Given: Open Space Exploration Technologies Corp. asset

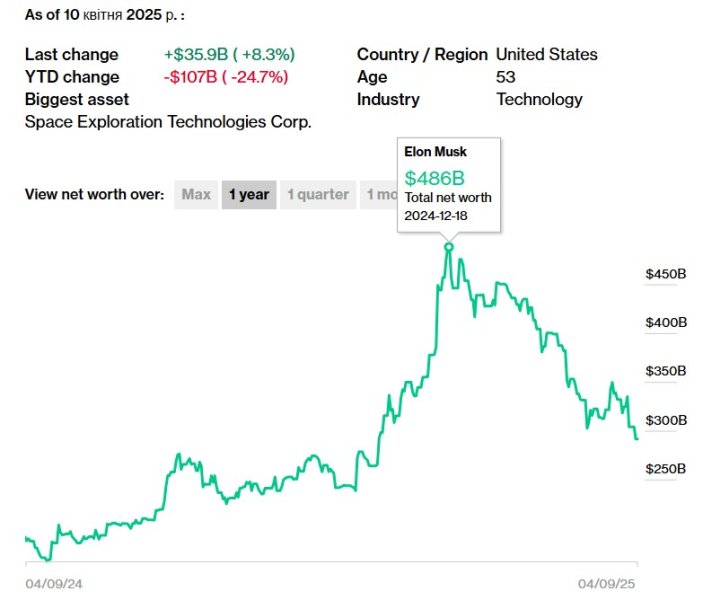Looking at the screenshot, I should click(168, 122).
